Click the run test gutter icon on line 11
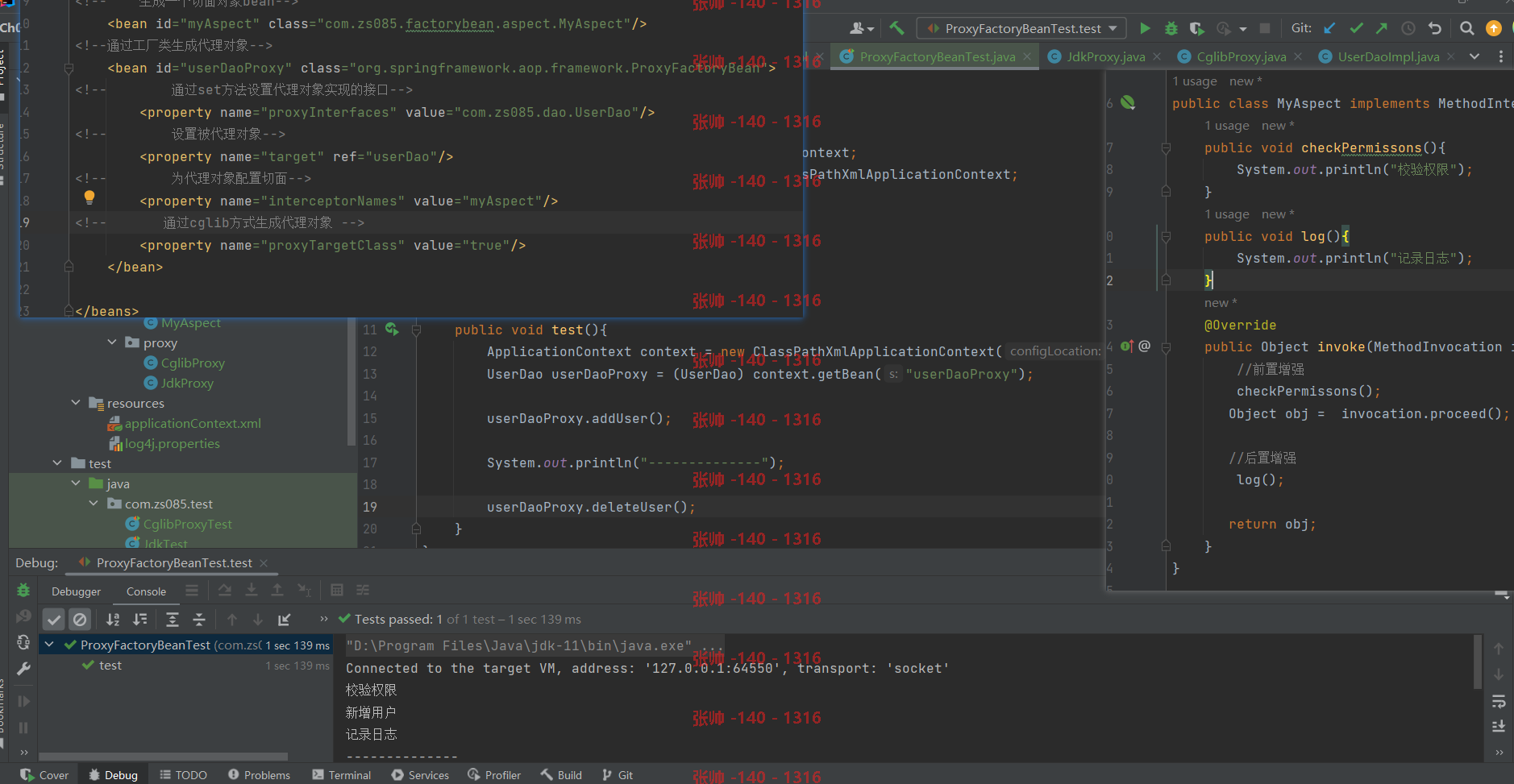Viewport: 1514px width, 784px height. (x=392, y=329)
